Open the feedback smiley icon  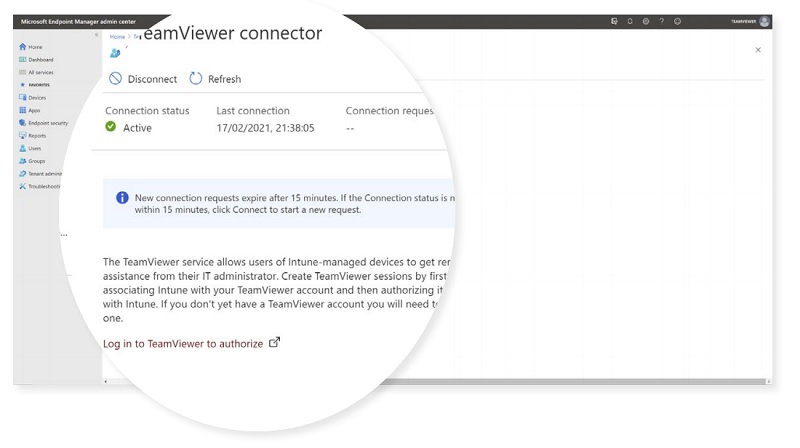(677, 21)
